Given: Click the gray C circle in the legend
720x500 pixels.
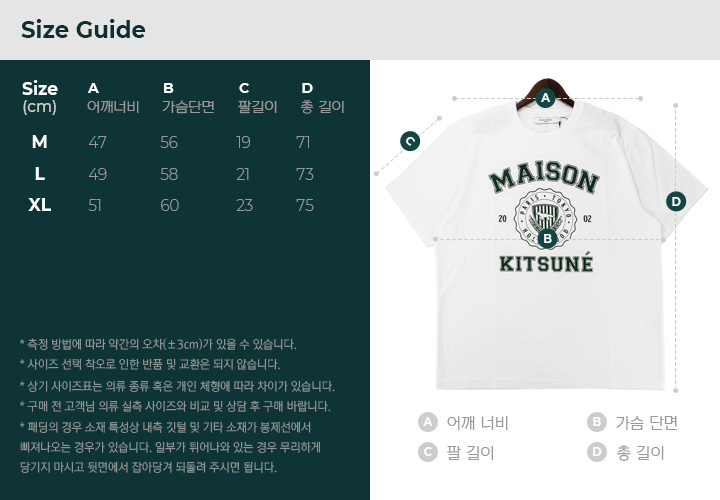Looking at the screenshot, I should pyautogui.click(x=427, y=452).
